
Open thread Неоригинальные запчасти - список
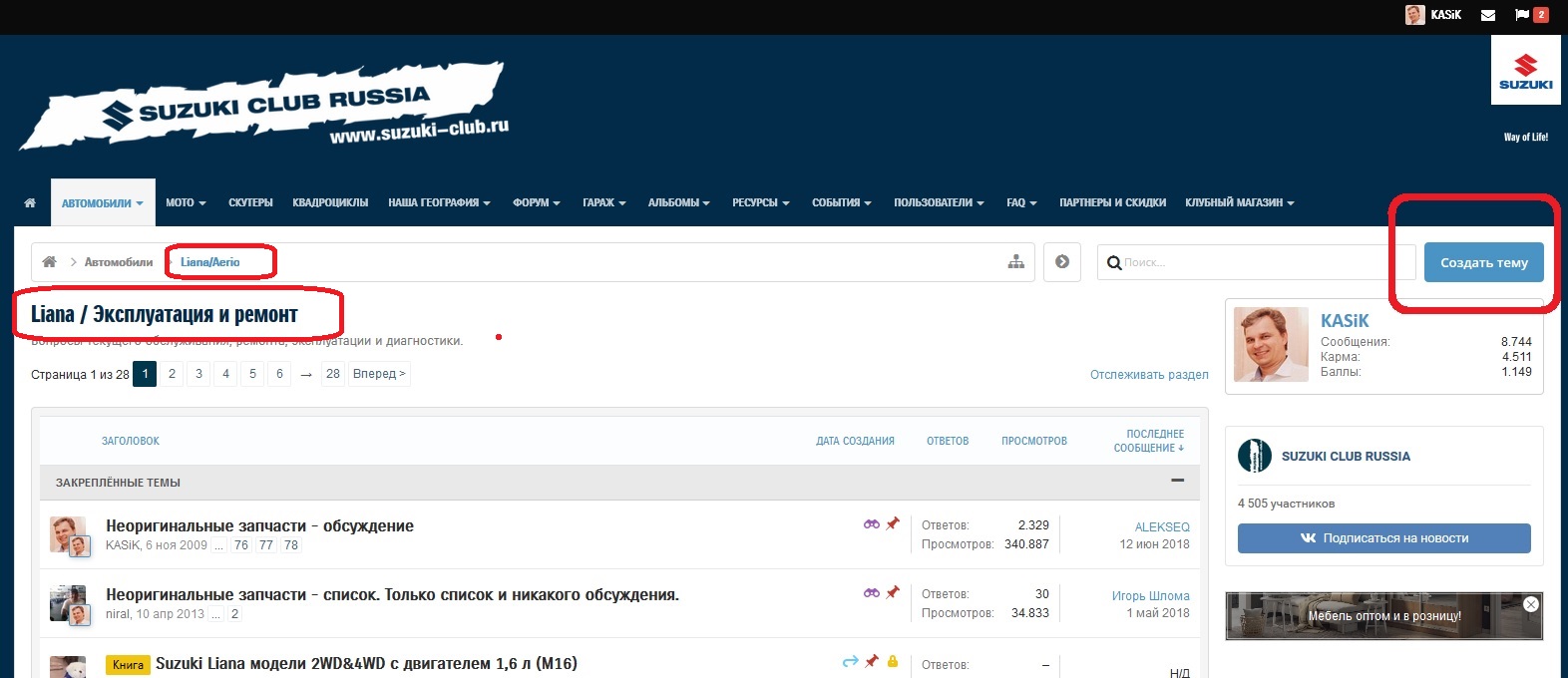tap(392, 594)
